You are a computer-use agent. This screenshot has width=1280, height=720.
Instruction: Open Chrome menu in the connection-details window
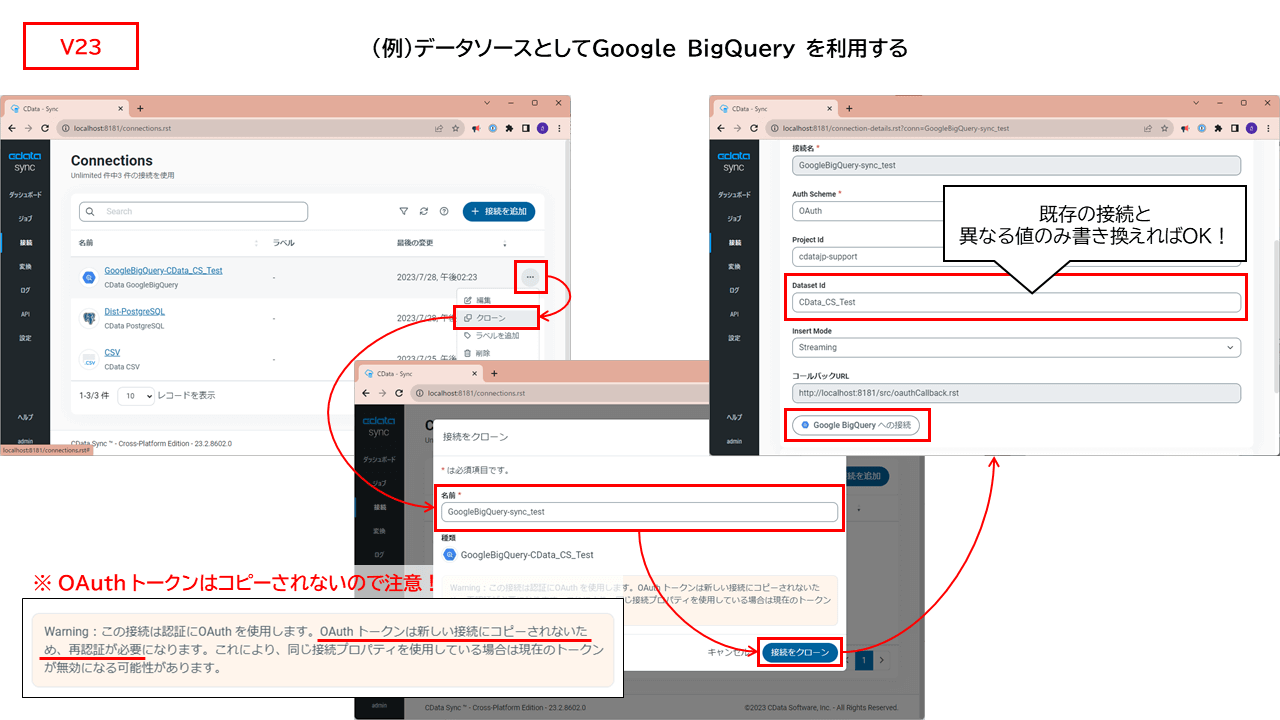click(1267, 128)
